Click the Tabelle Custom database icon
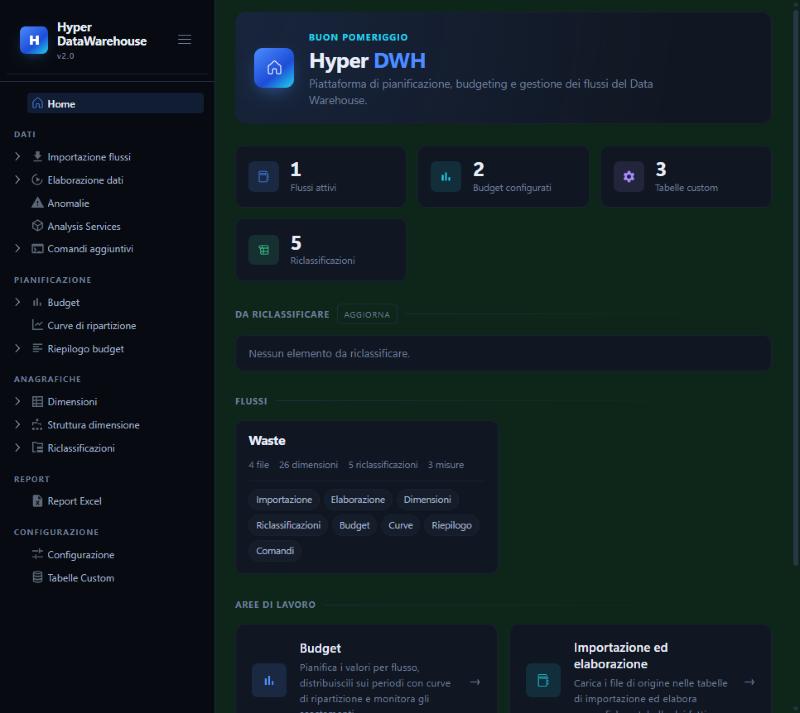This screenshot has width=800, height=713. (37, 577)
